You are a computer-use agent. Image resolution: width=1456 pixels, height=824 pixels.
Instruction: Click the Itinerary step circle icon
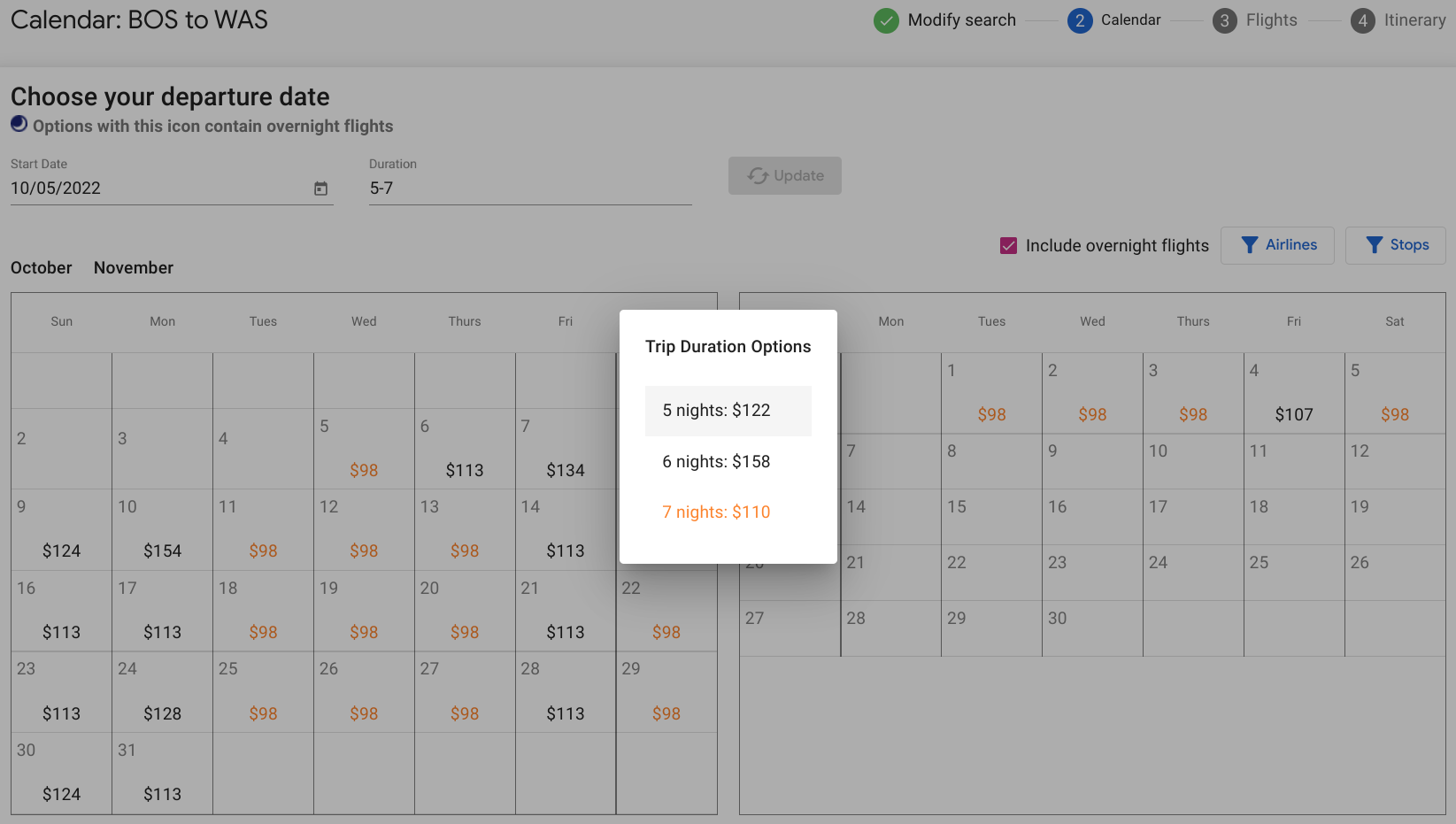tap(1362, 20)
